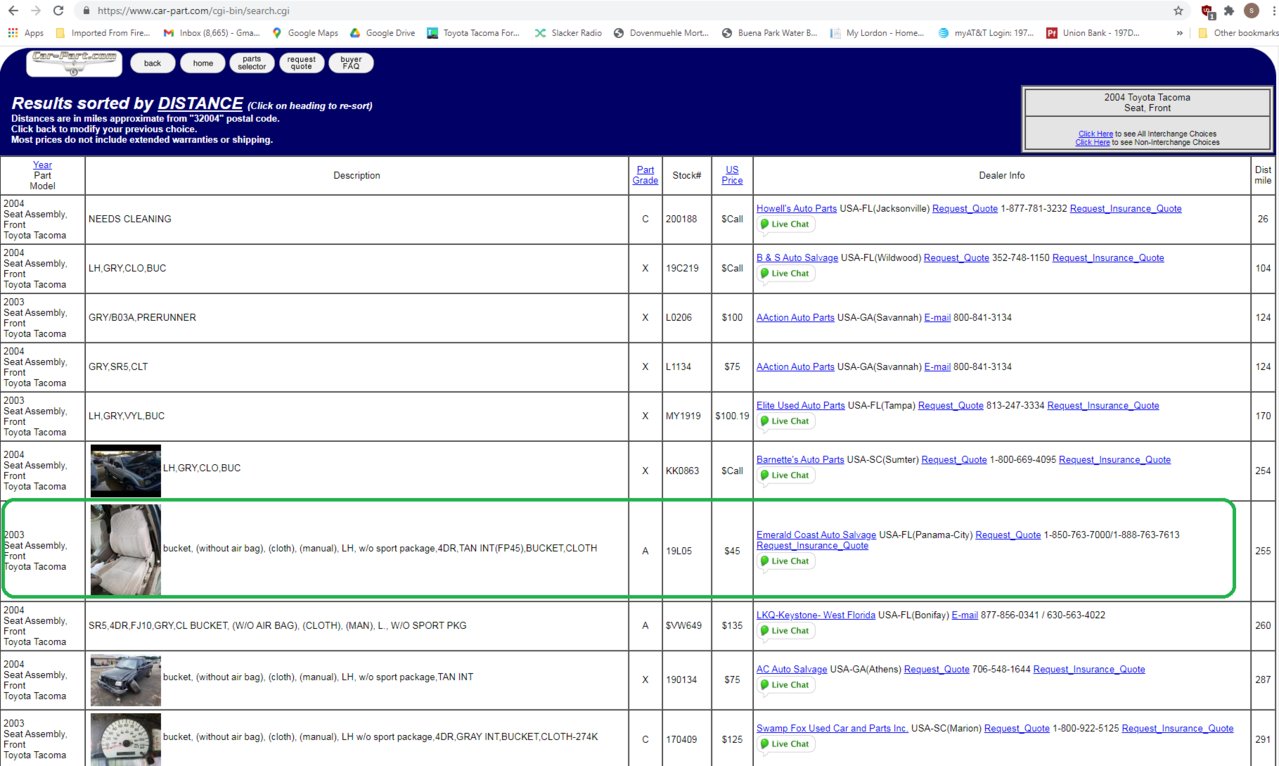View tan seat thumbnail for stock 19L05

[125, 550]
